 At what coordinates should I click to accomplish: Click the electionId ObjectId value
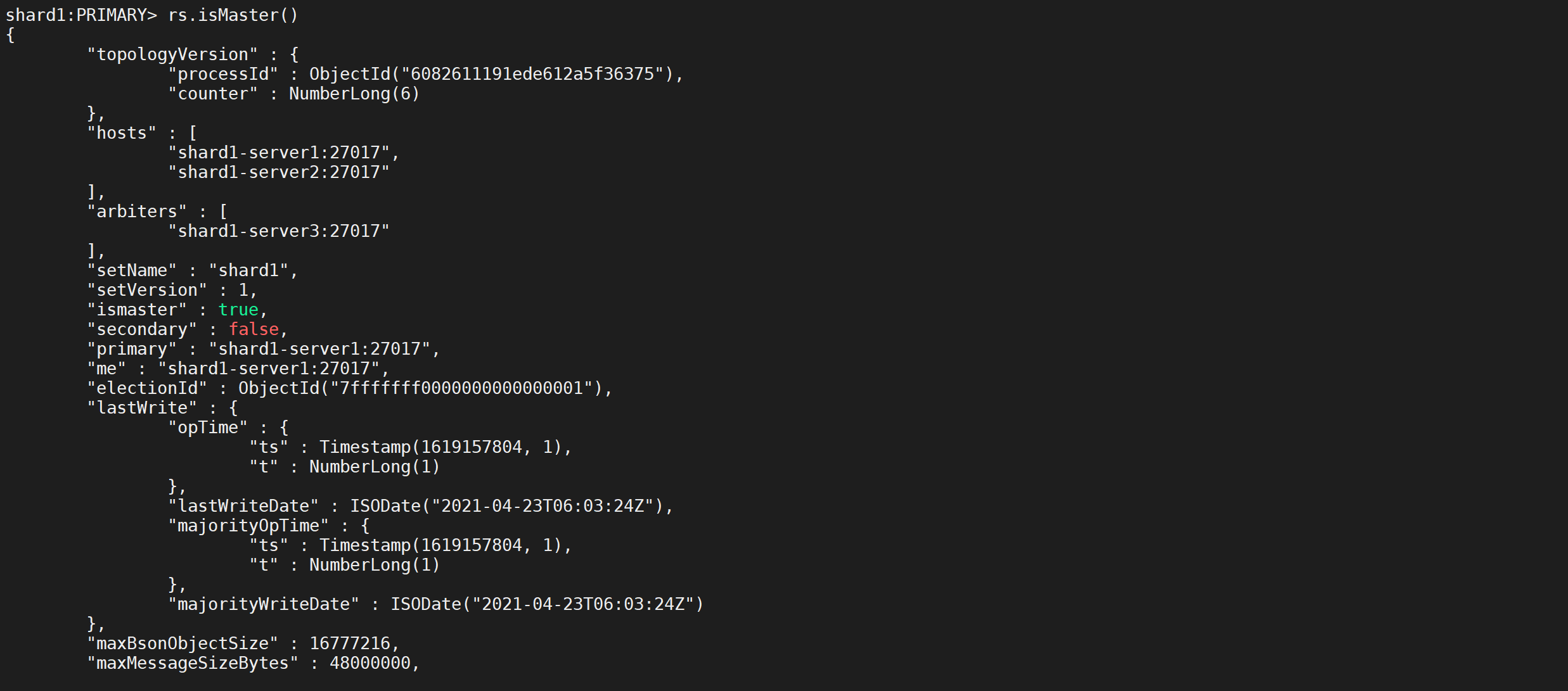420,388
